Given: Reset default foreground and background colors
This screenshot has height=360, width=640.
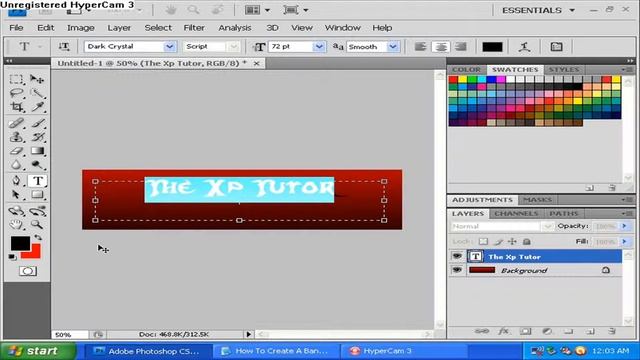Looking at the screenshot, I should coord(12,257).
